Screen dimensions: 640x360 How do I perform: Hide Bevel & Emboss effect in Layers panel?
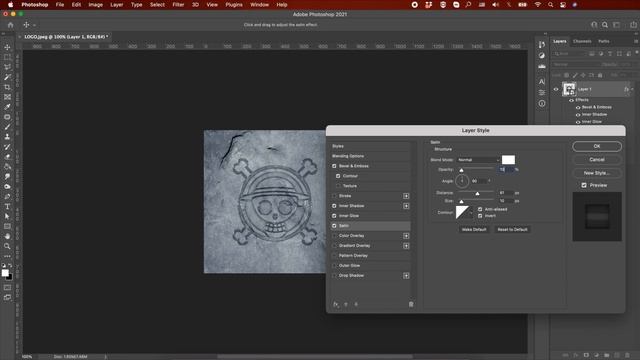click(x=578, y=107)
